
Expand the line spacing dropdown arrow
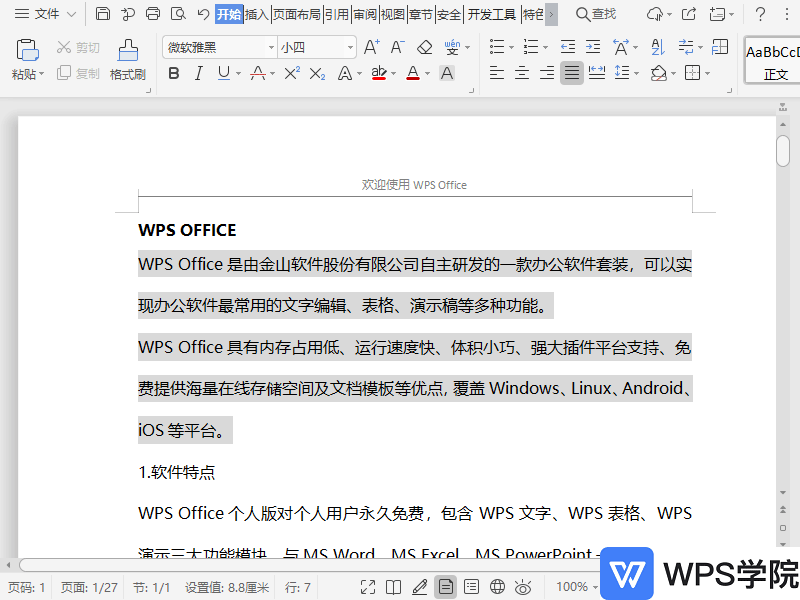click(636, 74)
